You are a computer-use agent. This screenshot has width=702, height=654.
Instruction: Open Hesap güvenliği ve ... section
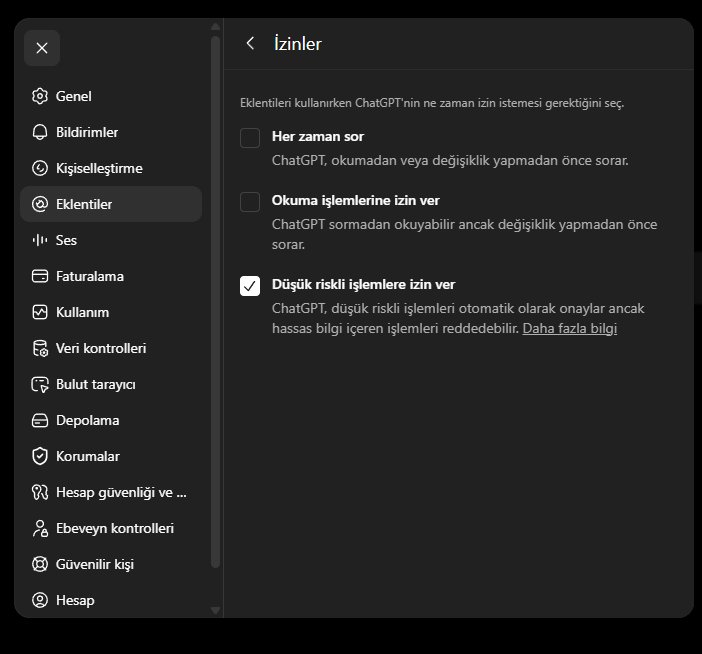coord(111,492)
